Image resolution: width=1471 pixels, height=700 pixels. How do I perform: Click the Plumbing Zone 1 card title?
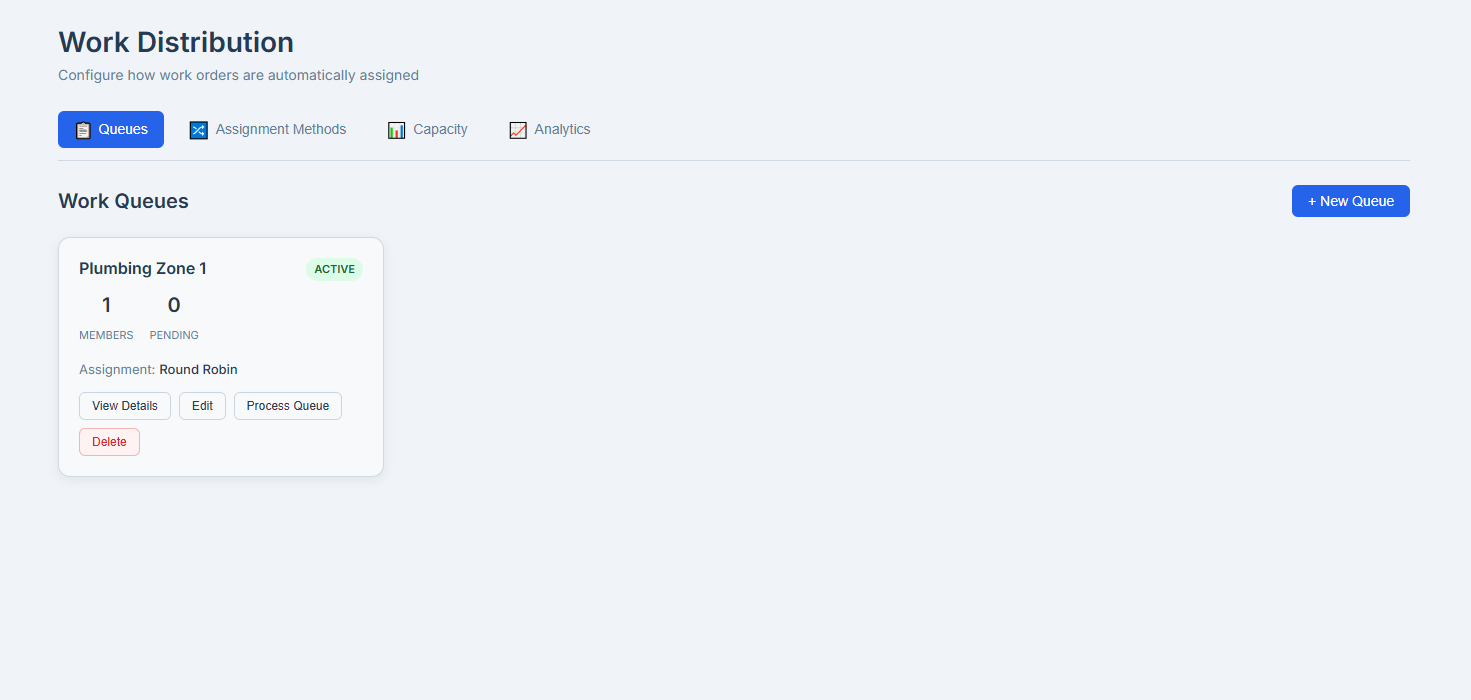click(143, 269)
